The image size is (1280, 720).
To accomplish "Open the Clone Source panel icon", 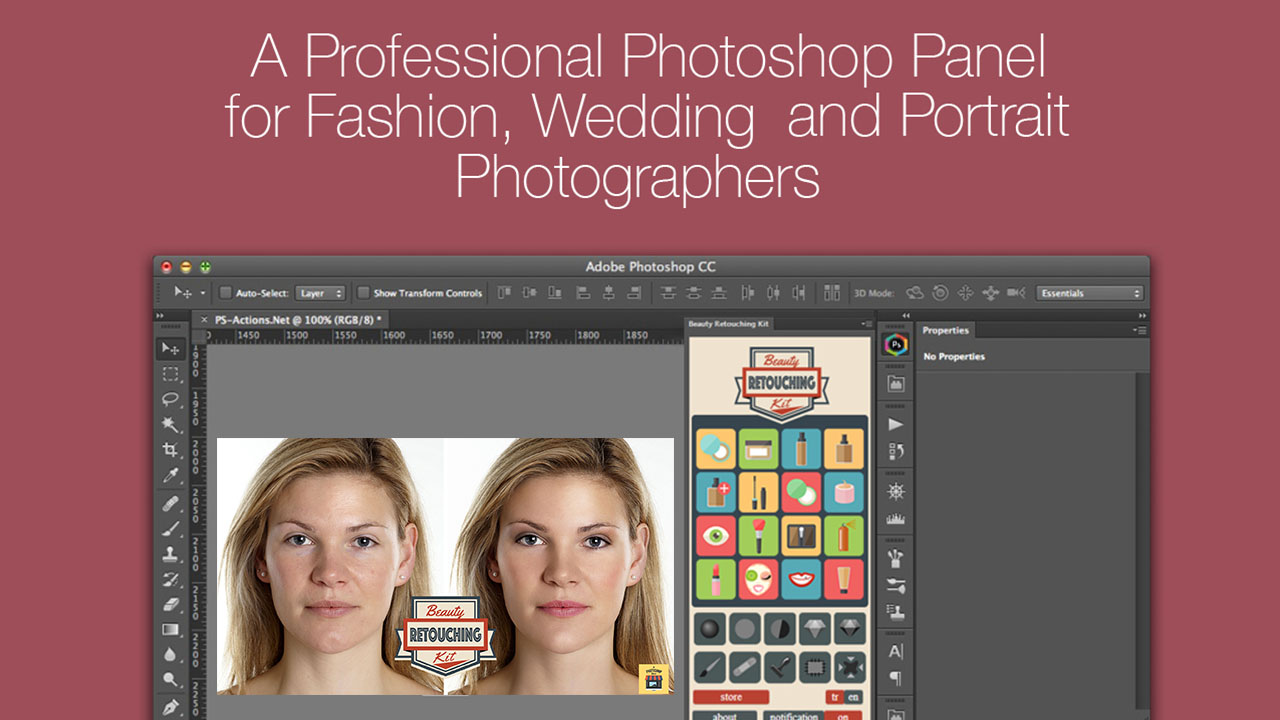I will coord(896,613).
